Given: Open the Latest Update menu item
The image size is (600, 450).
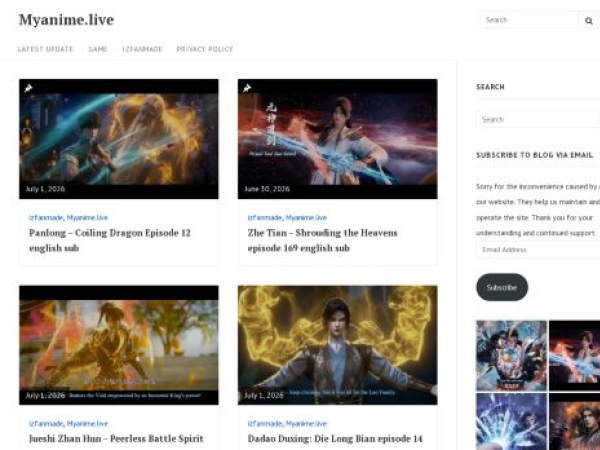Looking at the screenshot, I should click(45, 49).
